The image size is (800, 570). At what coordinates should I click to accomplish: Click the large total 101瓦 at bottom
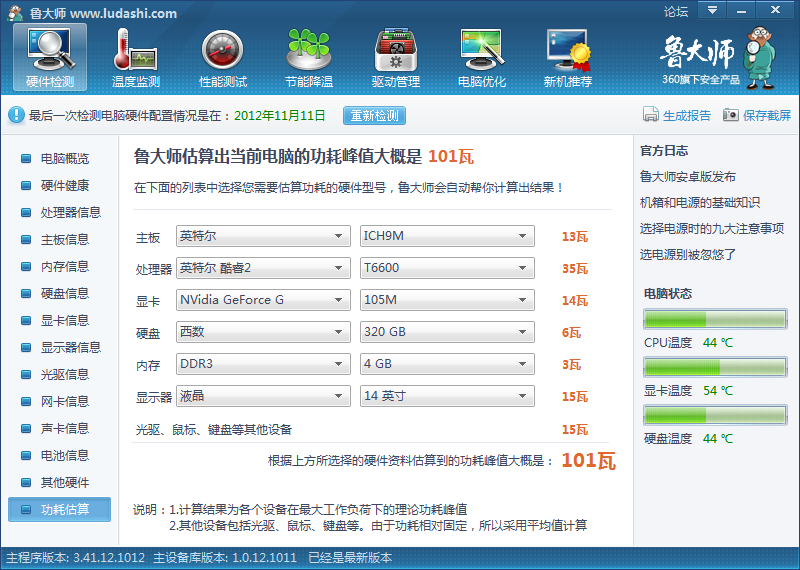588,460
